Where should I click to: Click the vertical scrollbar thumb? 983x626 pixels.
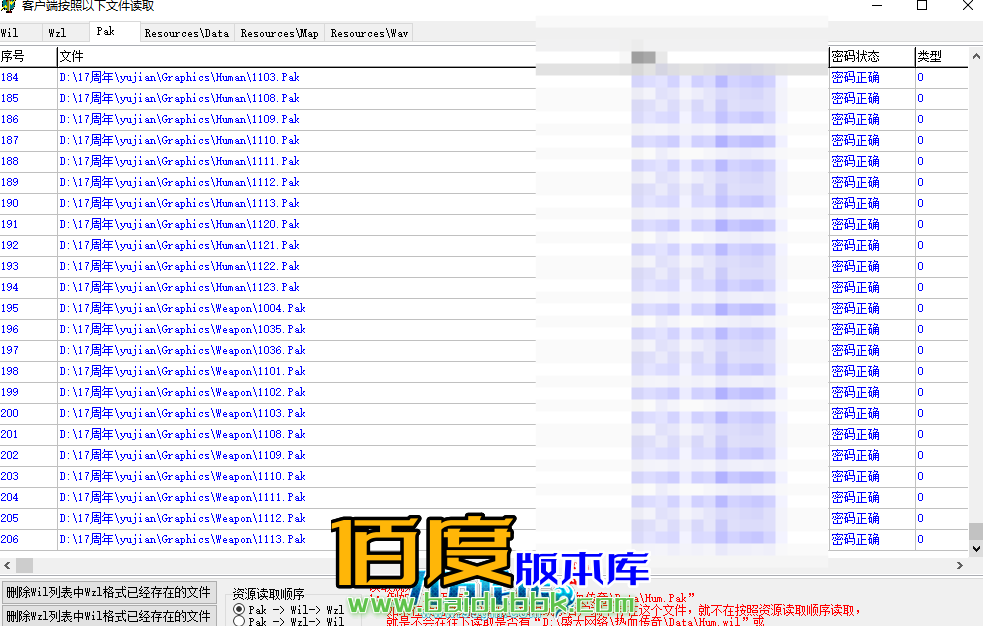point(976,531)
